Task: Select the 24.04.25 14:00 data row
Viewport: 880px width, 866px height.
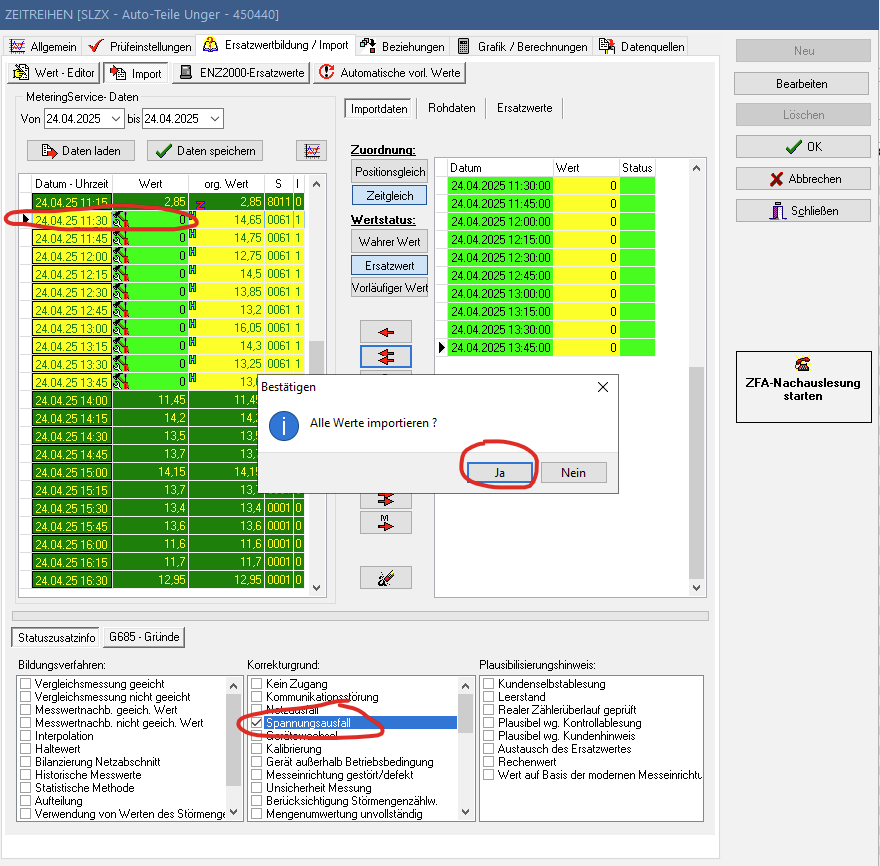Action: [70, 399]
